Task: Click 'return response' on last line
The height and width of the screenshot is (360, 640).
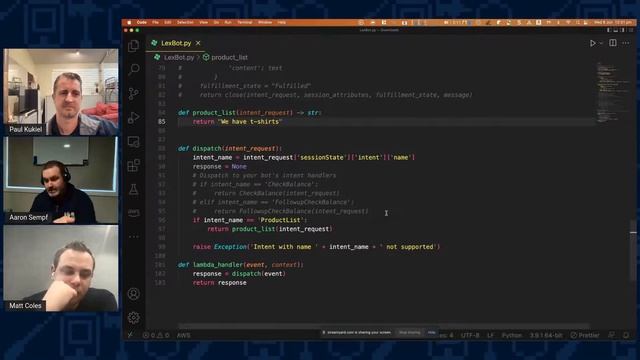Action: coord(220,283)
